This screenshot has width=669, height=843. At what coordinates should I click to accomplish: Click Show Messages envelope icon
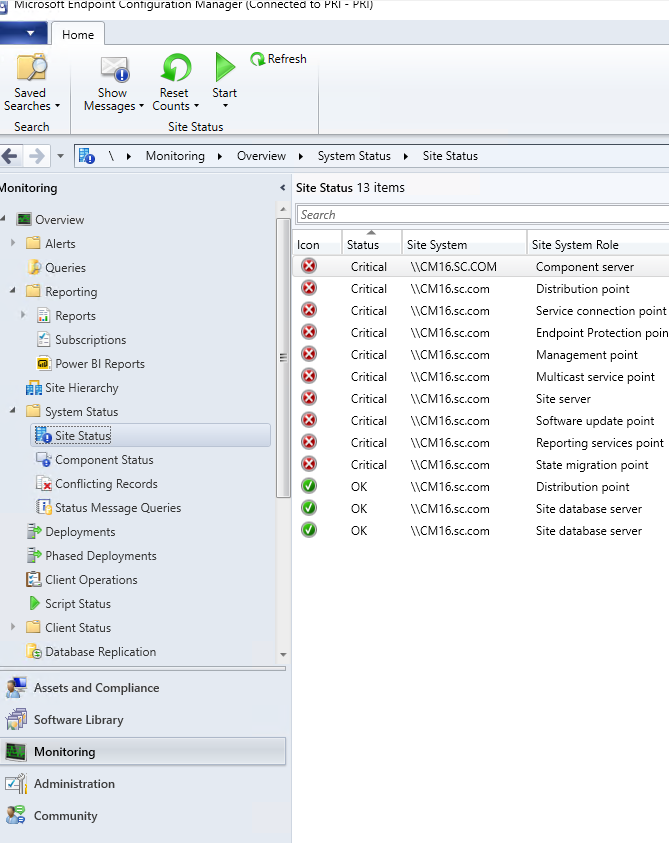pyautogui.click(x=115, y=70)
